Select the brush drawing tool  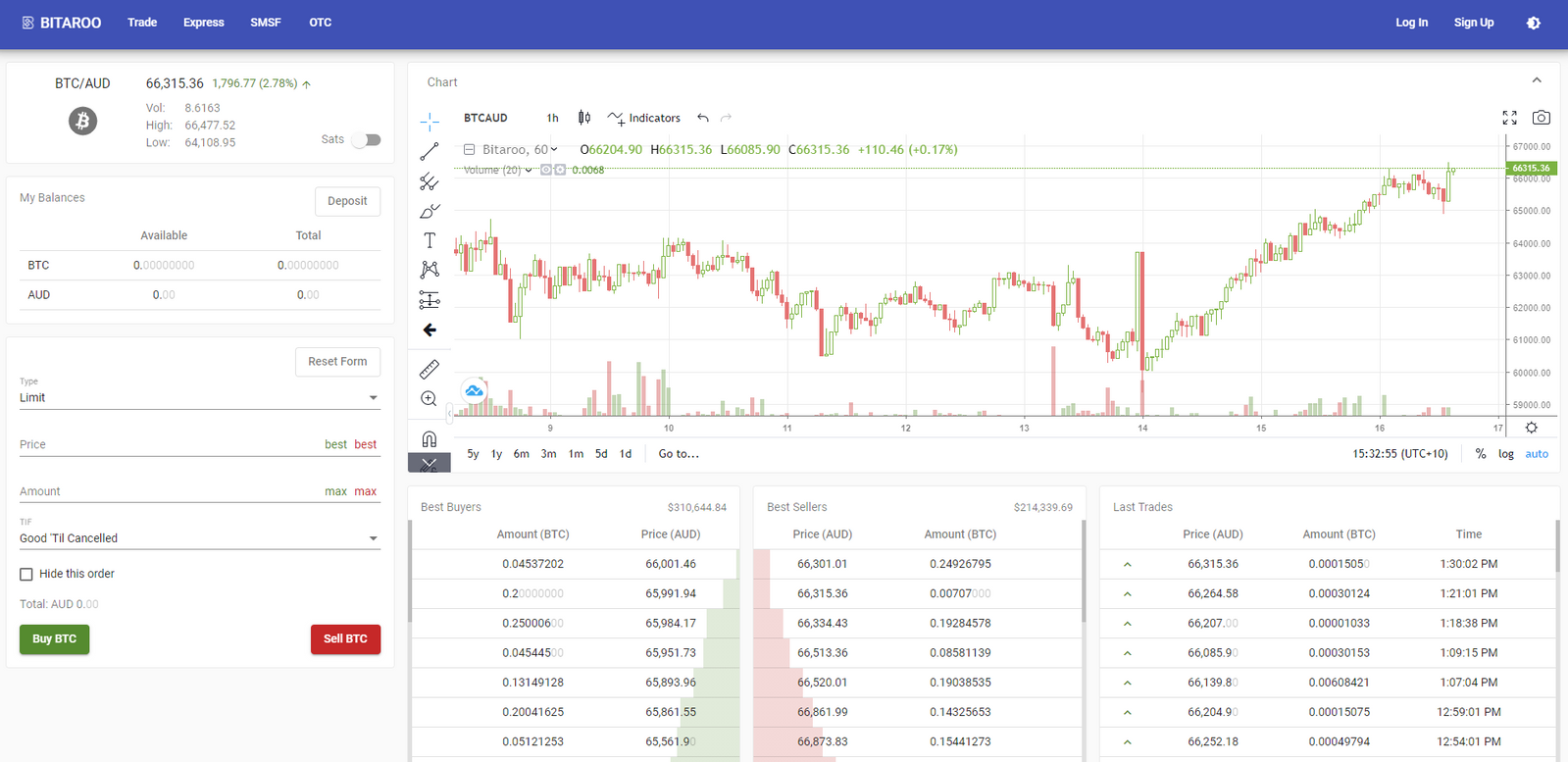coord(430,211)
